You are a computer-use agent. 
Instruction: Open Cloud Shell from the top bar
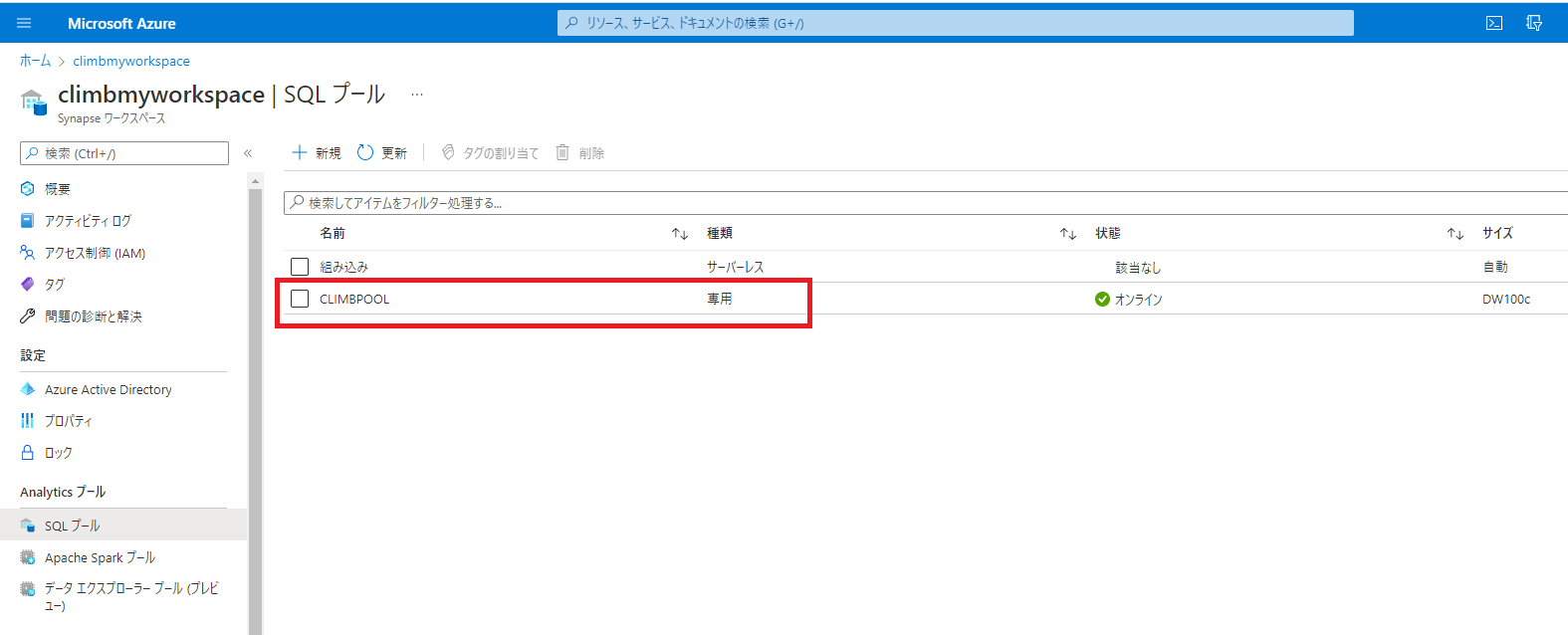click(1494, 23)
